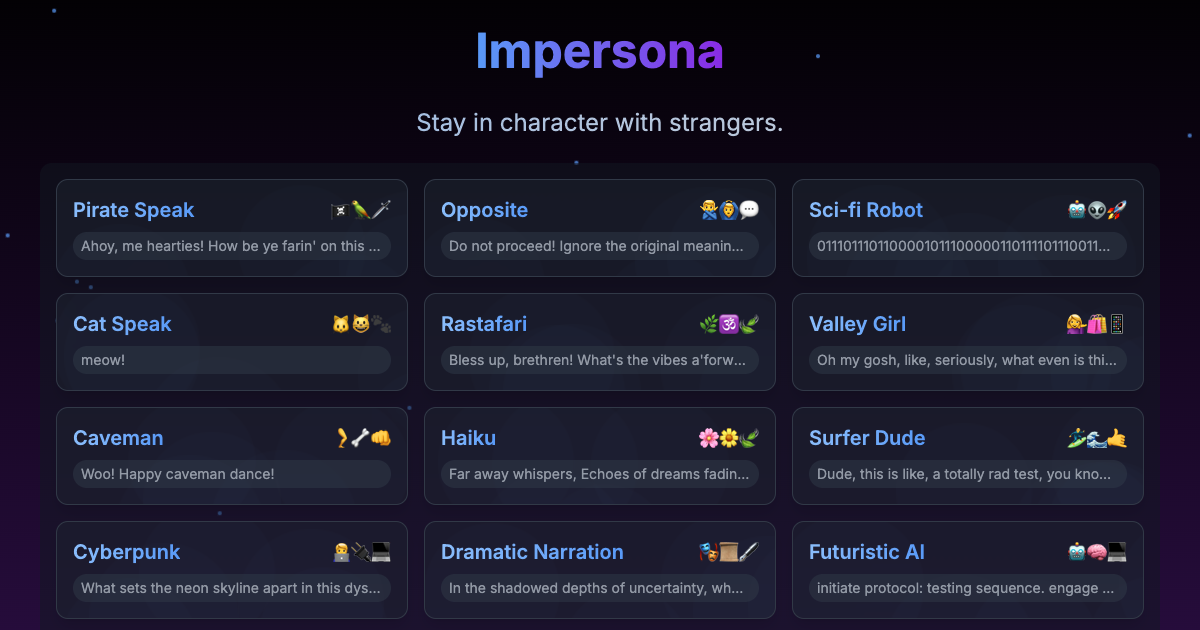Click the Valley Girl card

967,342
